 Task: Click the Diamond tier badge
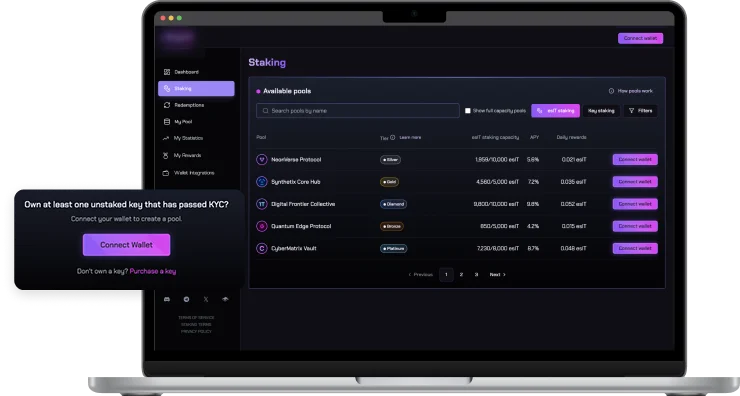394,204
